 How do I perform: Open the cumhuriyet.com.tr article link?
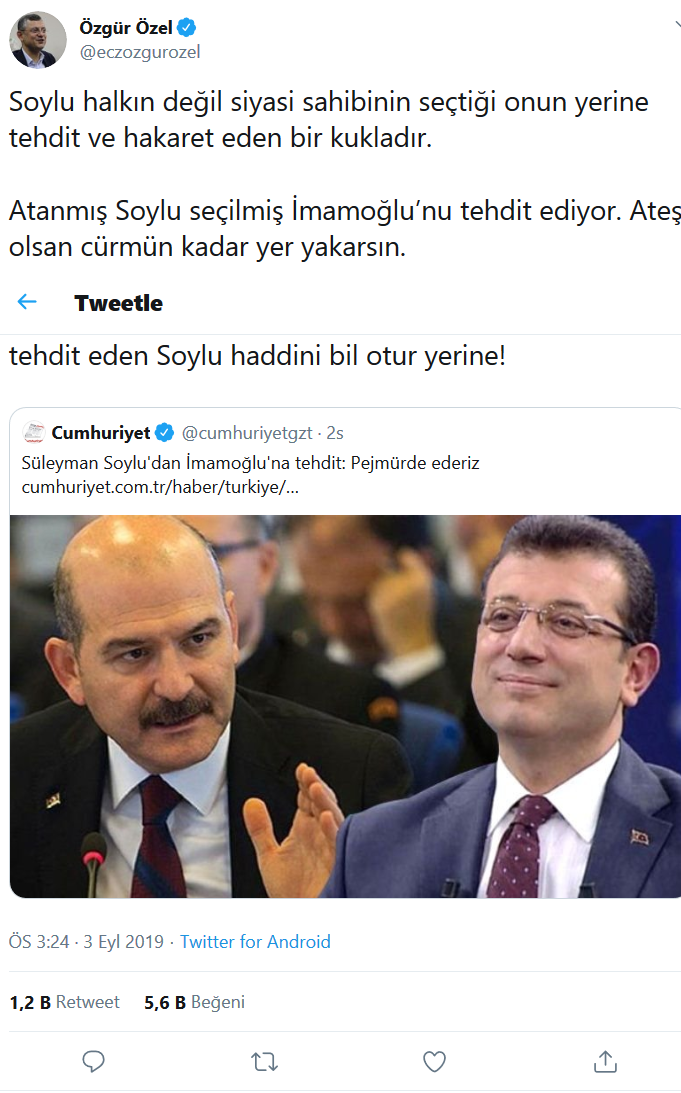coord(160,487)
